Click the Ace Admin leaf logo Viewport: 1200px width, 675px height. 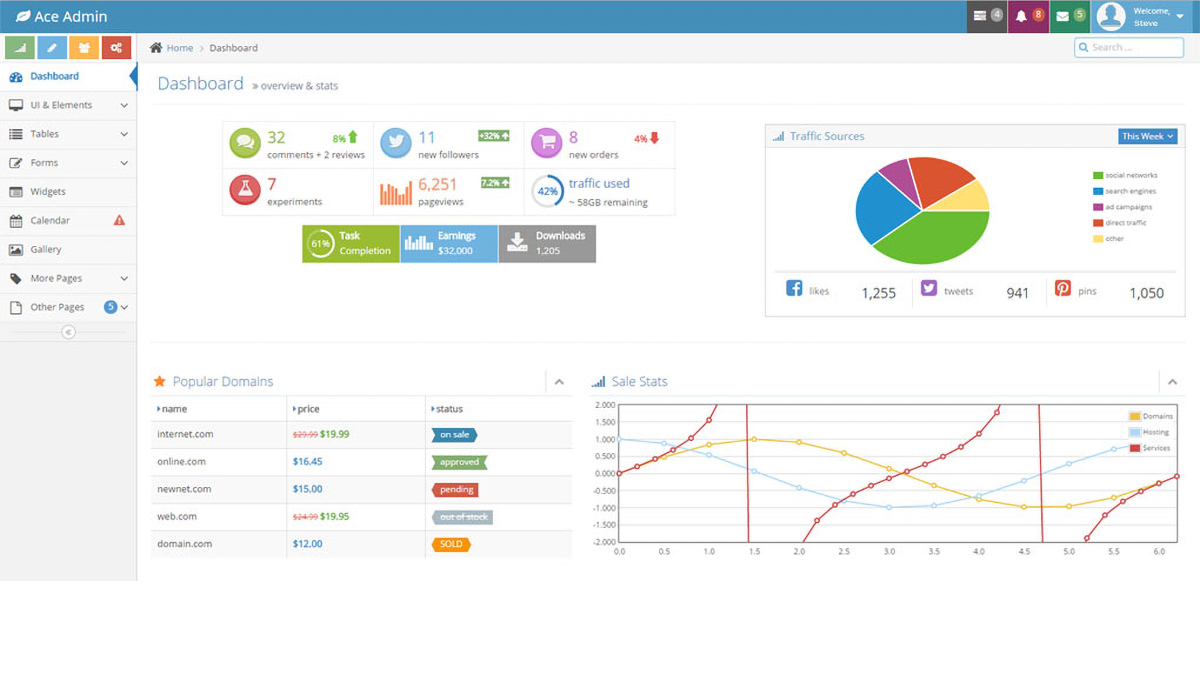pos(22,17)
